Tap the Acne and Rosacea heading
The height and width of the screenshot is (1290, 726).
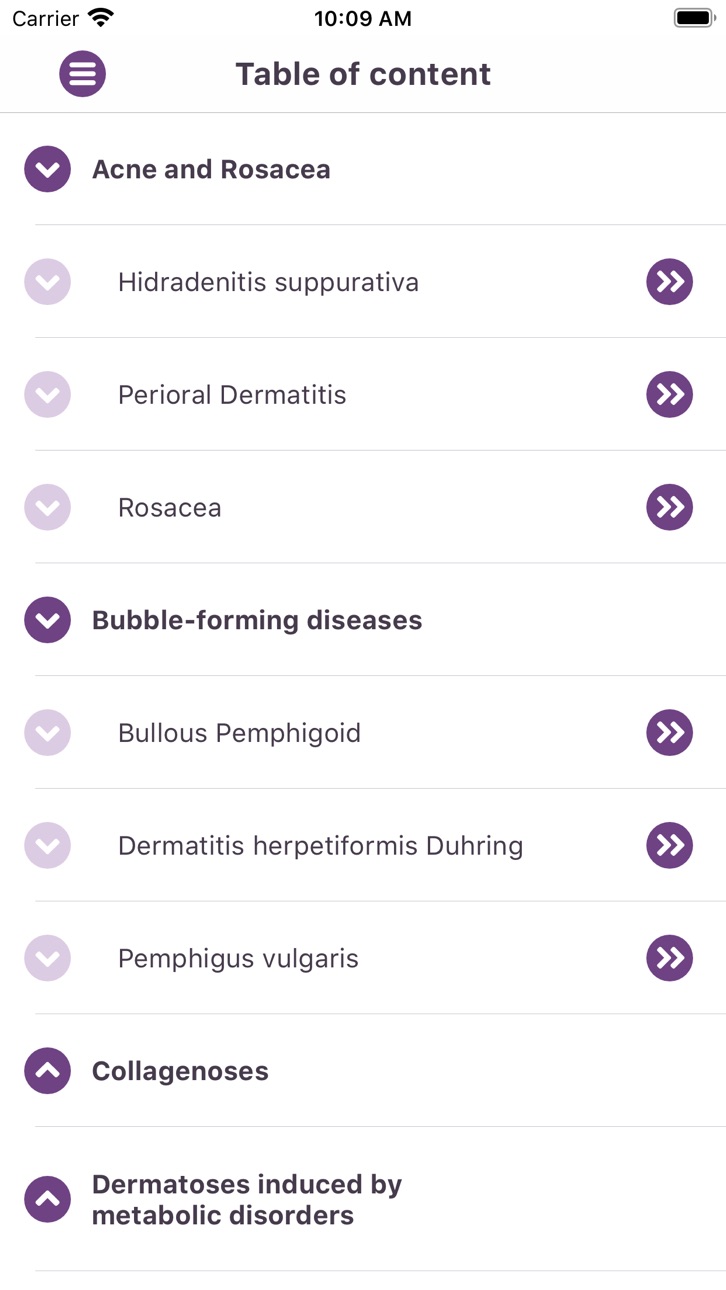point(211,169)
